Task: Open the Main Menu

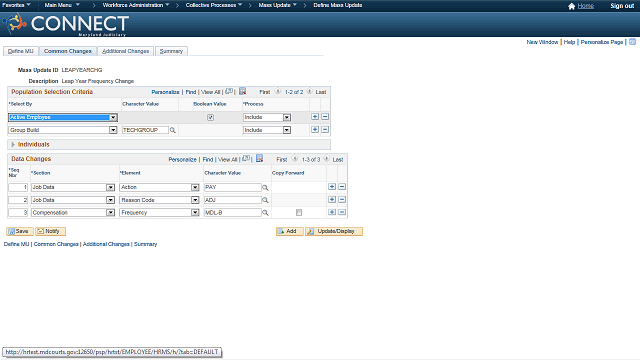Action: point(62,5)
